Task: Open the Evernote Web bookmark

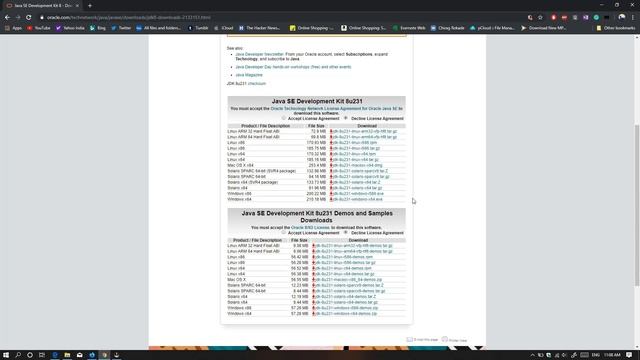Action: point(409,28)
